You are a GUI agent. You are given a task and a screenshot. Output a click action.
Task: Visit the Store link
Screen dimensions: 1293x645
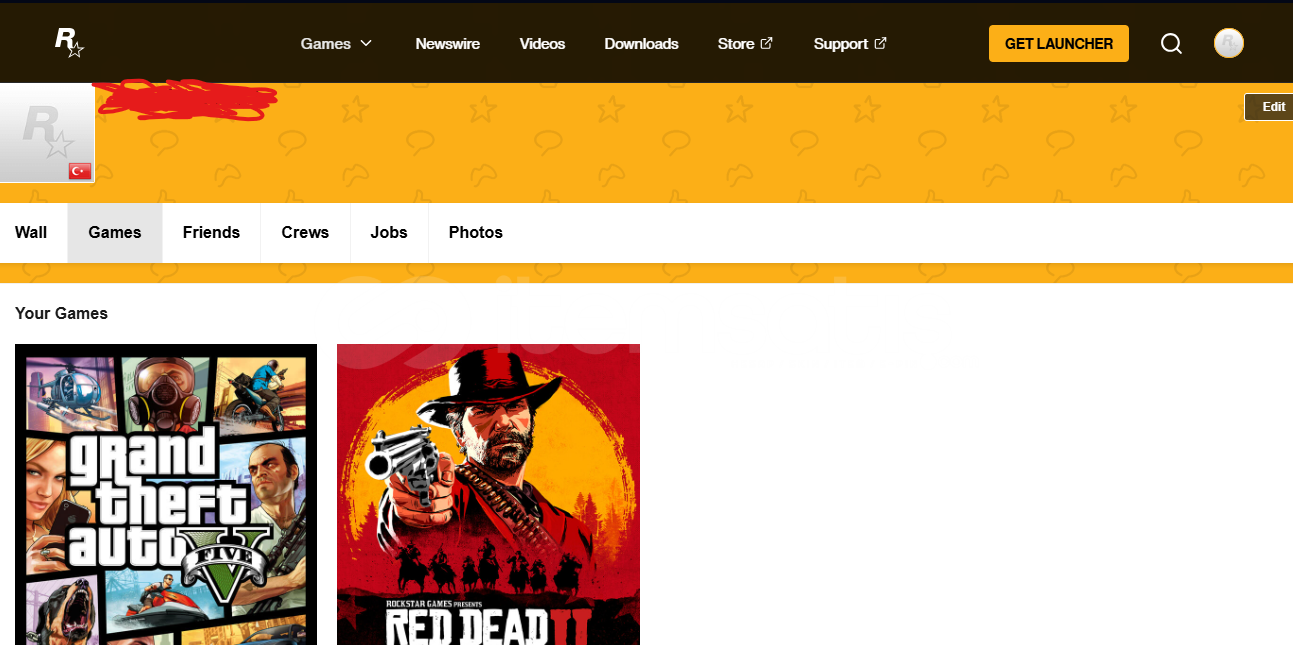[745, 44]
